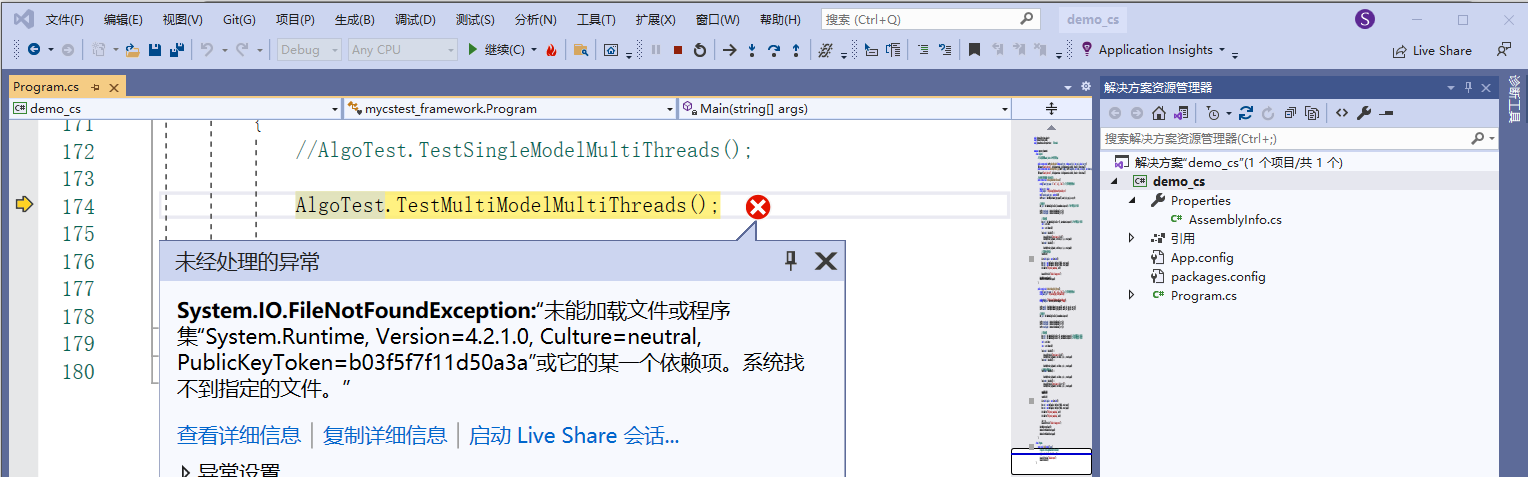Viewport: 1528px width, 477px height.
Task: Open the Any CPU platform dropdown
Action: [x=403, y=50]
